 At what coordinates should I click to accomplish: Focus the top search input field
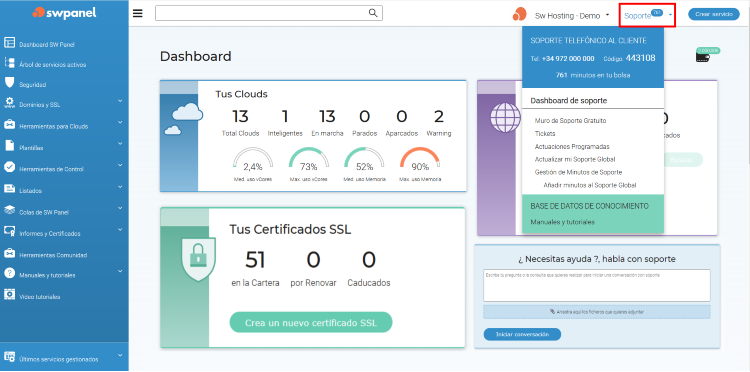pos(269,13)
